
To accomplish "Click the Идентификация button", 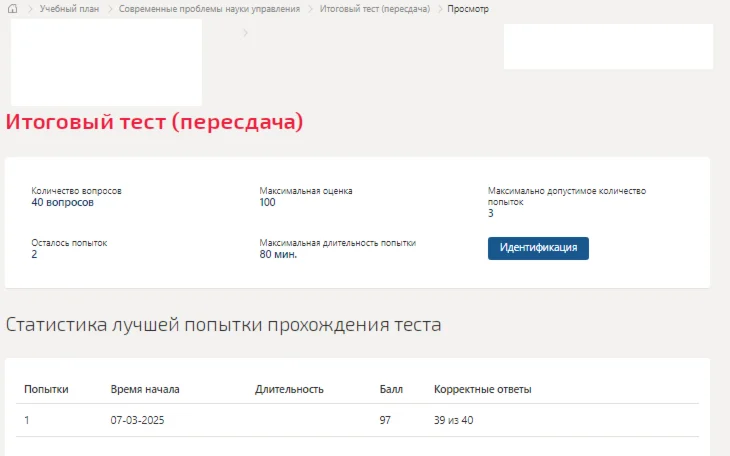I will click(538, 248).
